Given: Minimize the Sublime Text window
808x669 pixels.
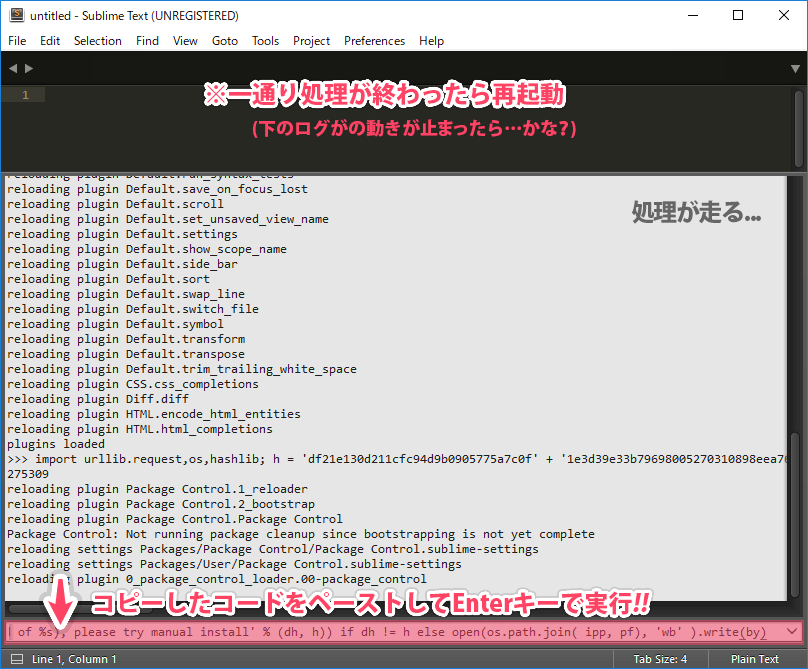Looking at the screenshot, I should [x=693, y=15].
